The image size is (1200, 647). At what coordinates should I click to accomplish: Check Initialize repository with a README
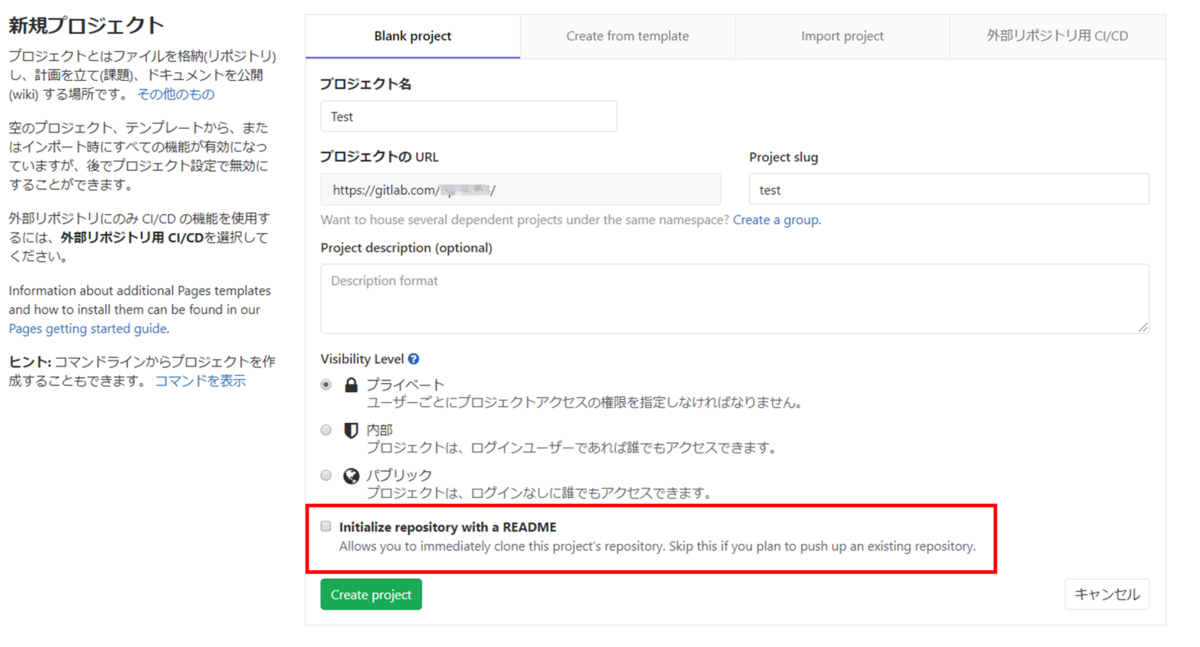pos(325,525)
